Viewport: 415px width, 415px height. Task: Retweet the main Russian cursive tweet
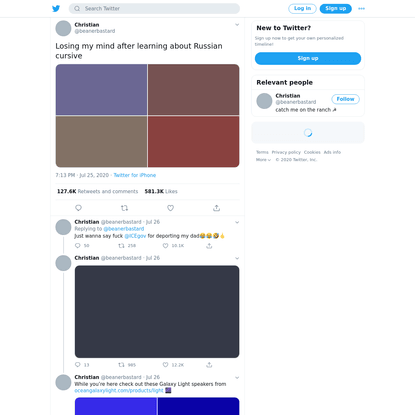point(124,208)
